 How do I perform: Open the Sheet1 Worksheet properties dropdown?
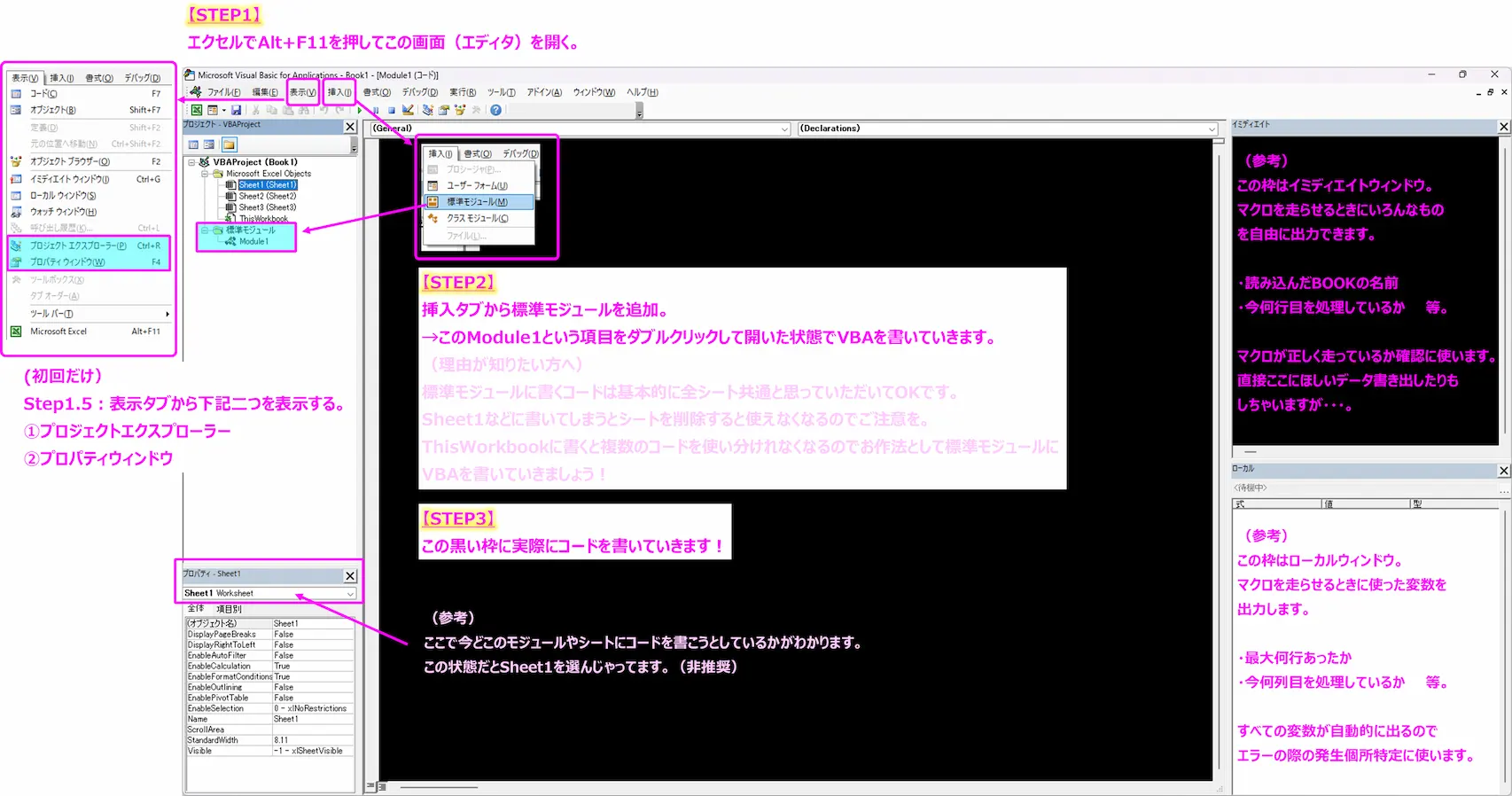350,593
